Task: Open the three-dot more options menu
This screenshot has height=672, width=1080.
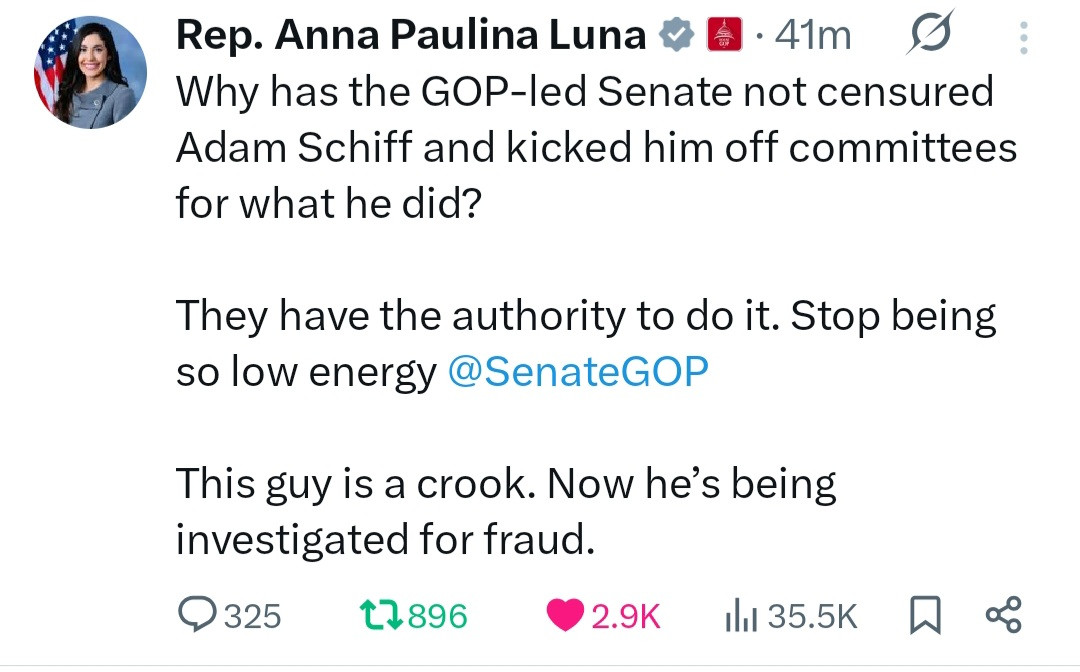Action: pyautogui.click(x=1022, y=37)
